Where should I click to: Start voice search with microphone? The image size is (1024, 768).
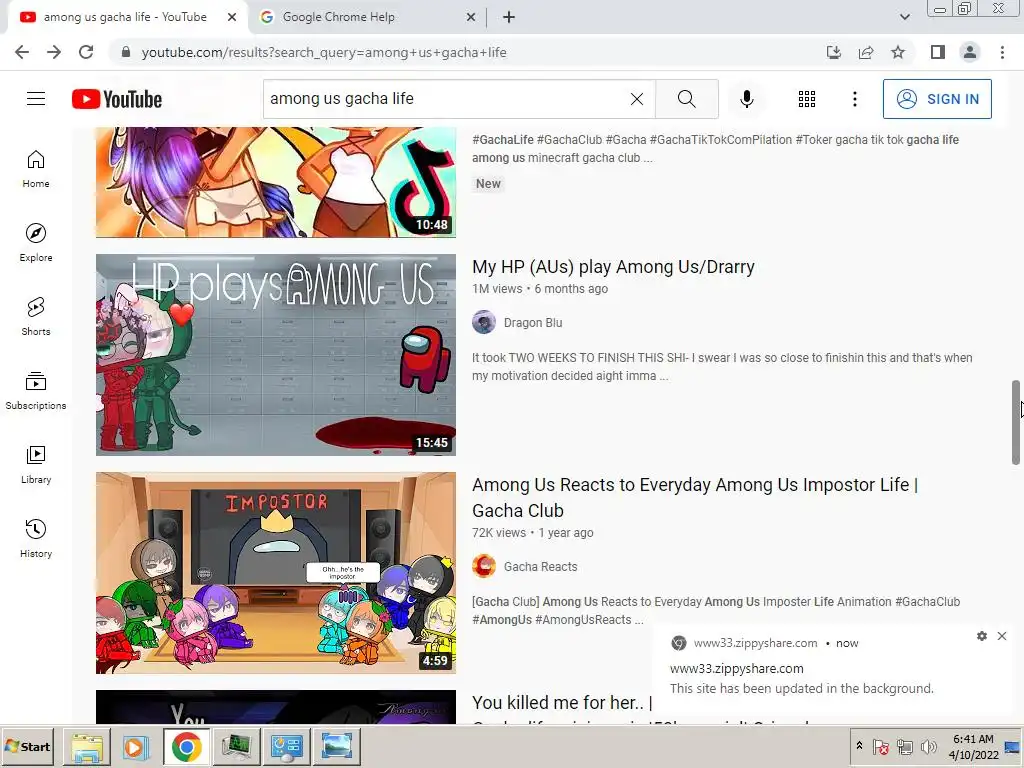point(747,99)
